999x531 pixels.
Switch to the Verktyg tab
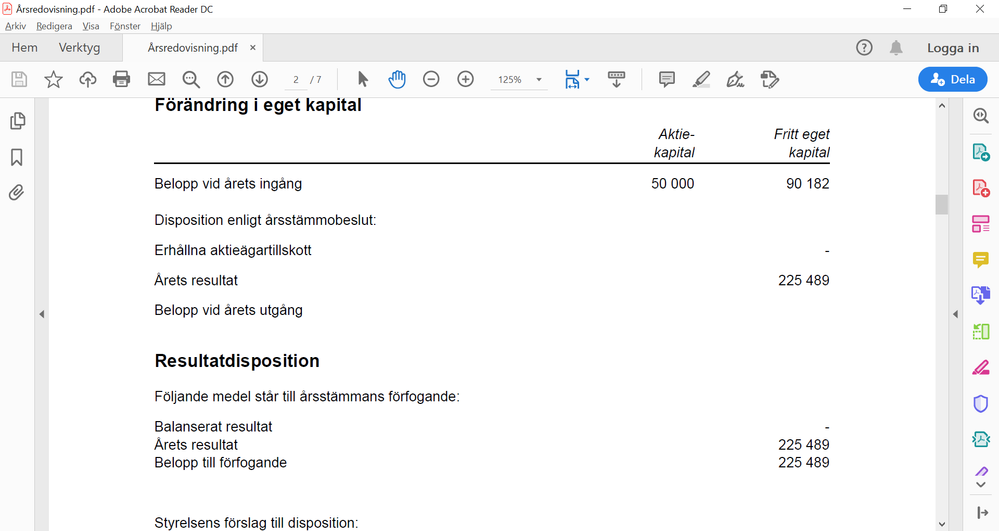coord(79,48)
